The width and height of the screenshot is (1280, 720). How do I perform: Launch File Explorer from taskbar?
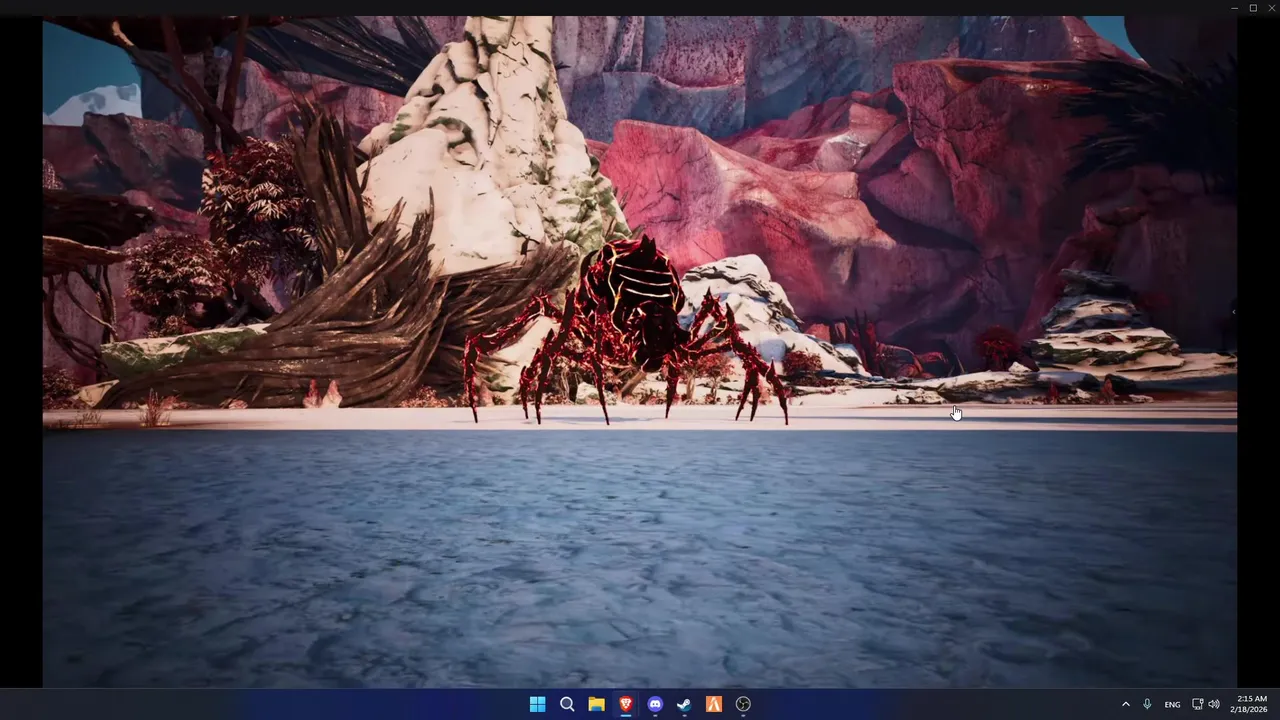coord(596,704)
